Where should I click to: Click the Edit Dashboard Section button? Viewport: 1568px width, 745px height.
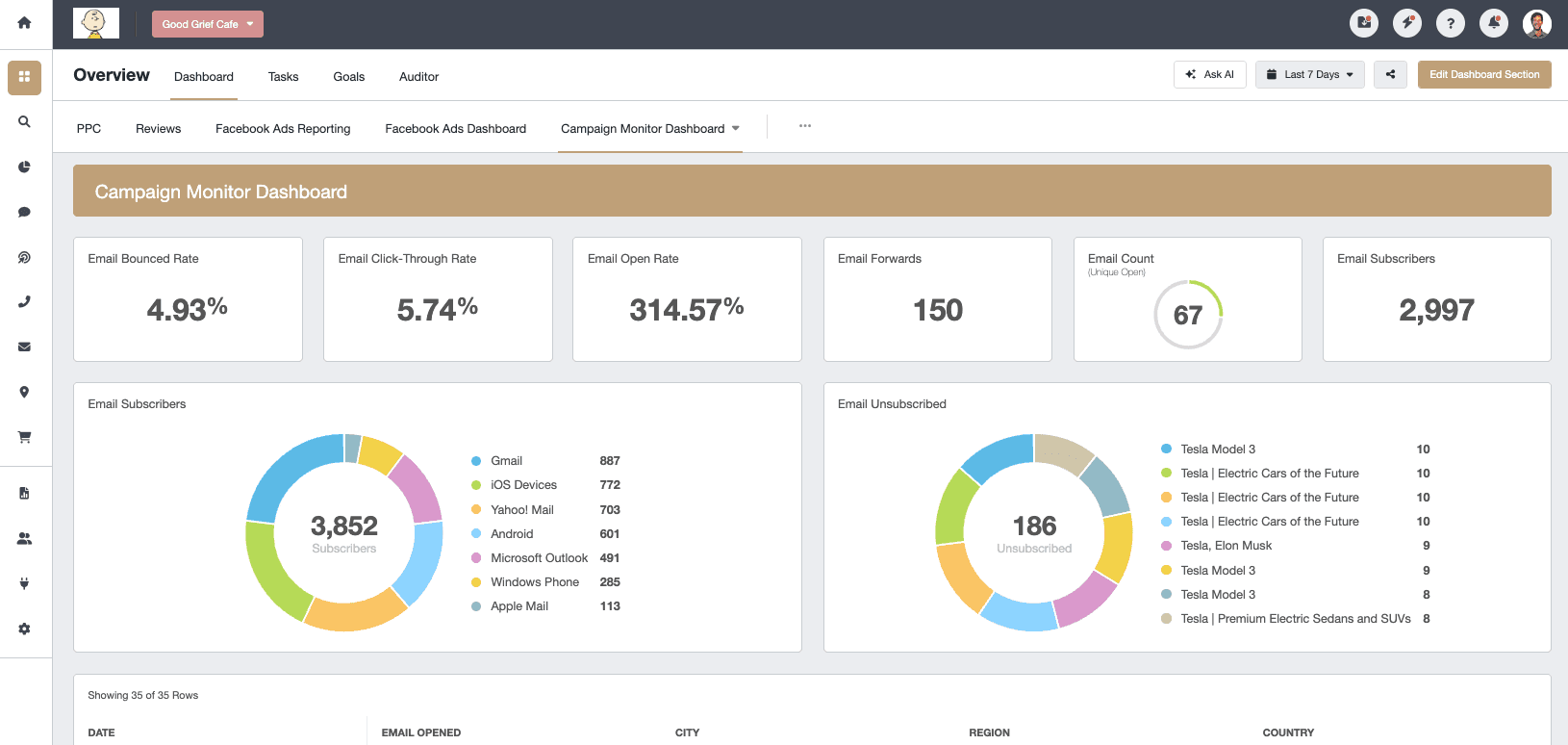click(x=1483, y=75)
